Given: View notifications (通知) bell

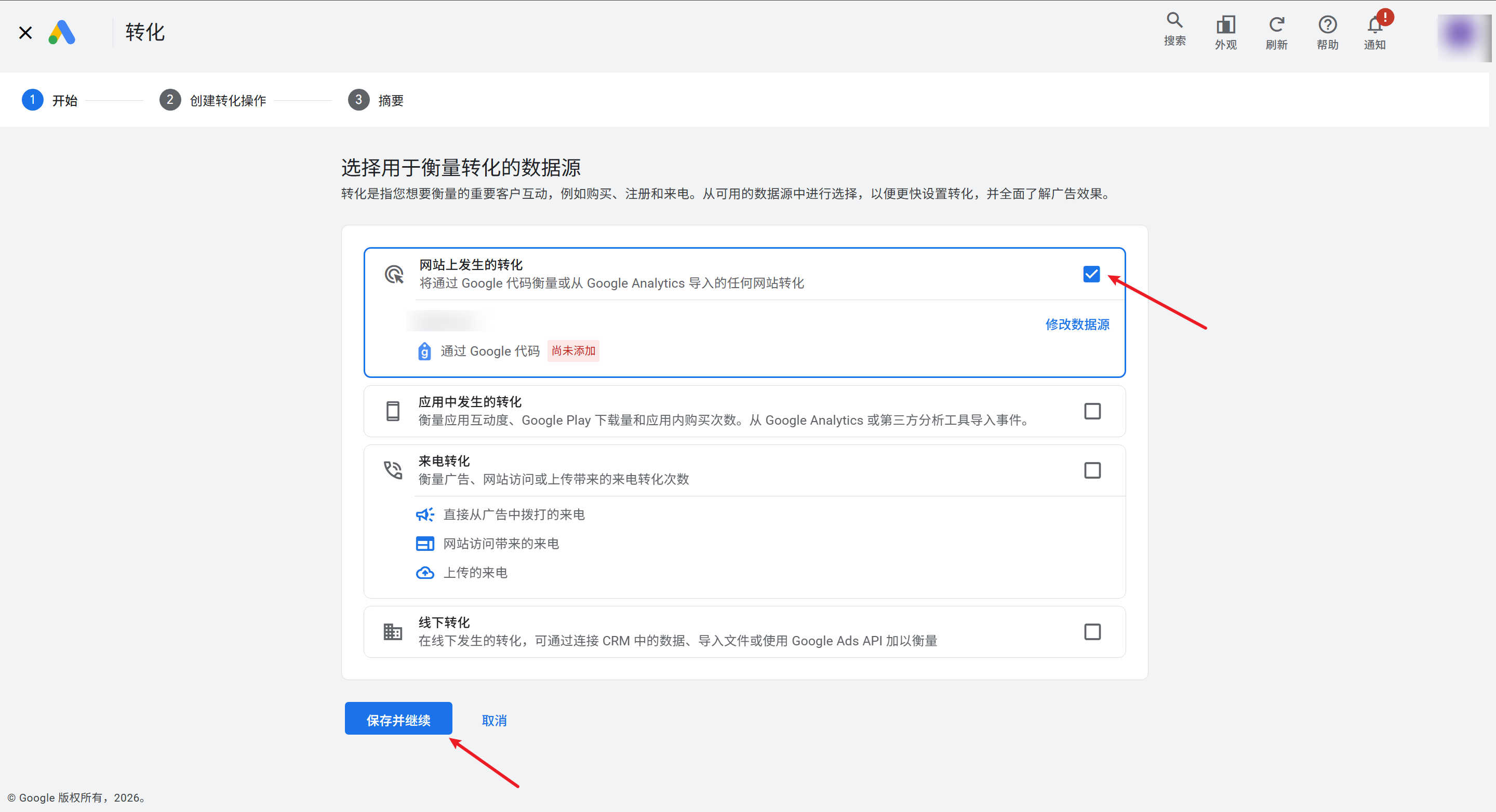Looking at the screenshot, I should (x=1374, y=33).
